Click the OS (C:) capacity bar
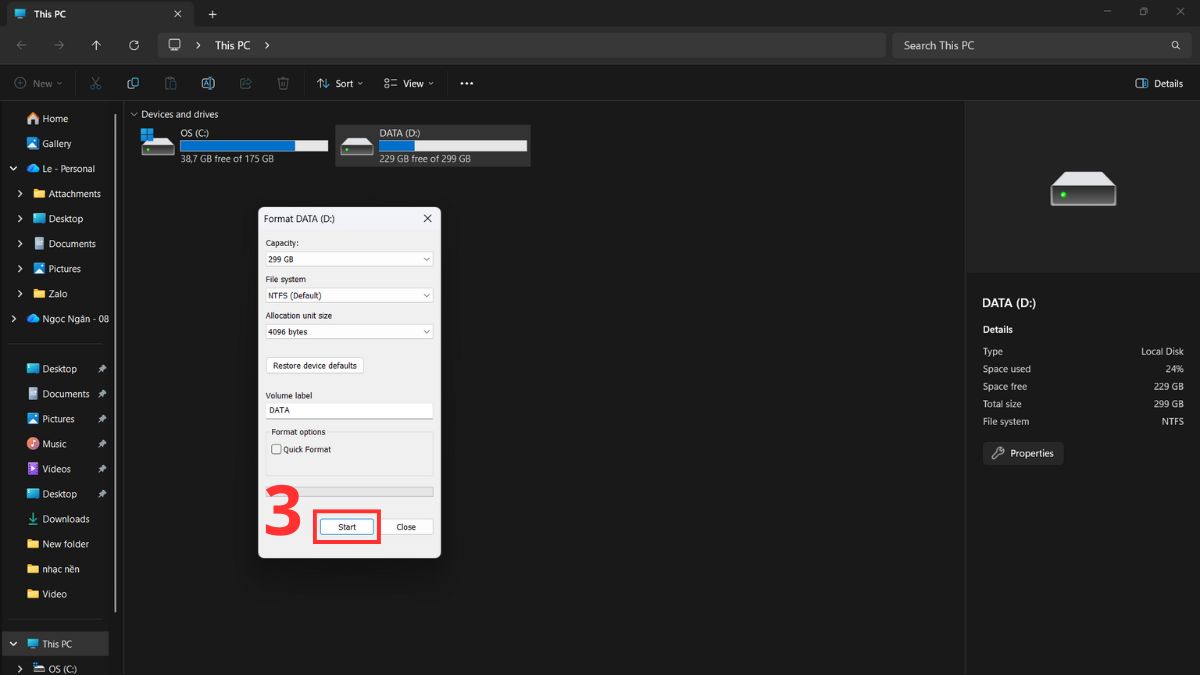1200x675 pixels. (253, 145)
